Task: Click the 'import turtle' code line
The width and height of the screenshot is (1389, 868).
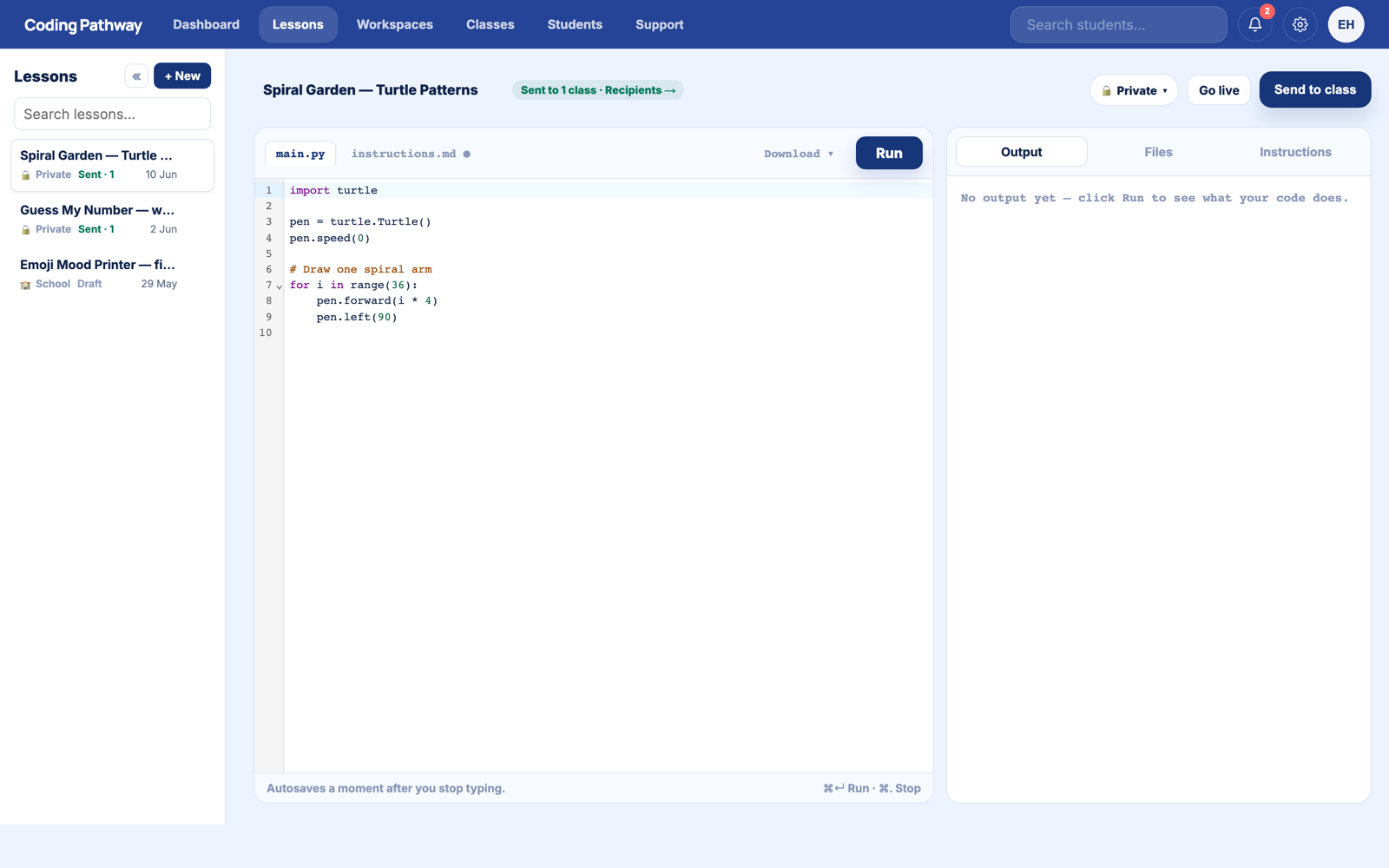Action: click(x=333, y=190)
